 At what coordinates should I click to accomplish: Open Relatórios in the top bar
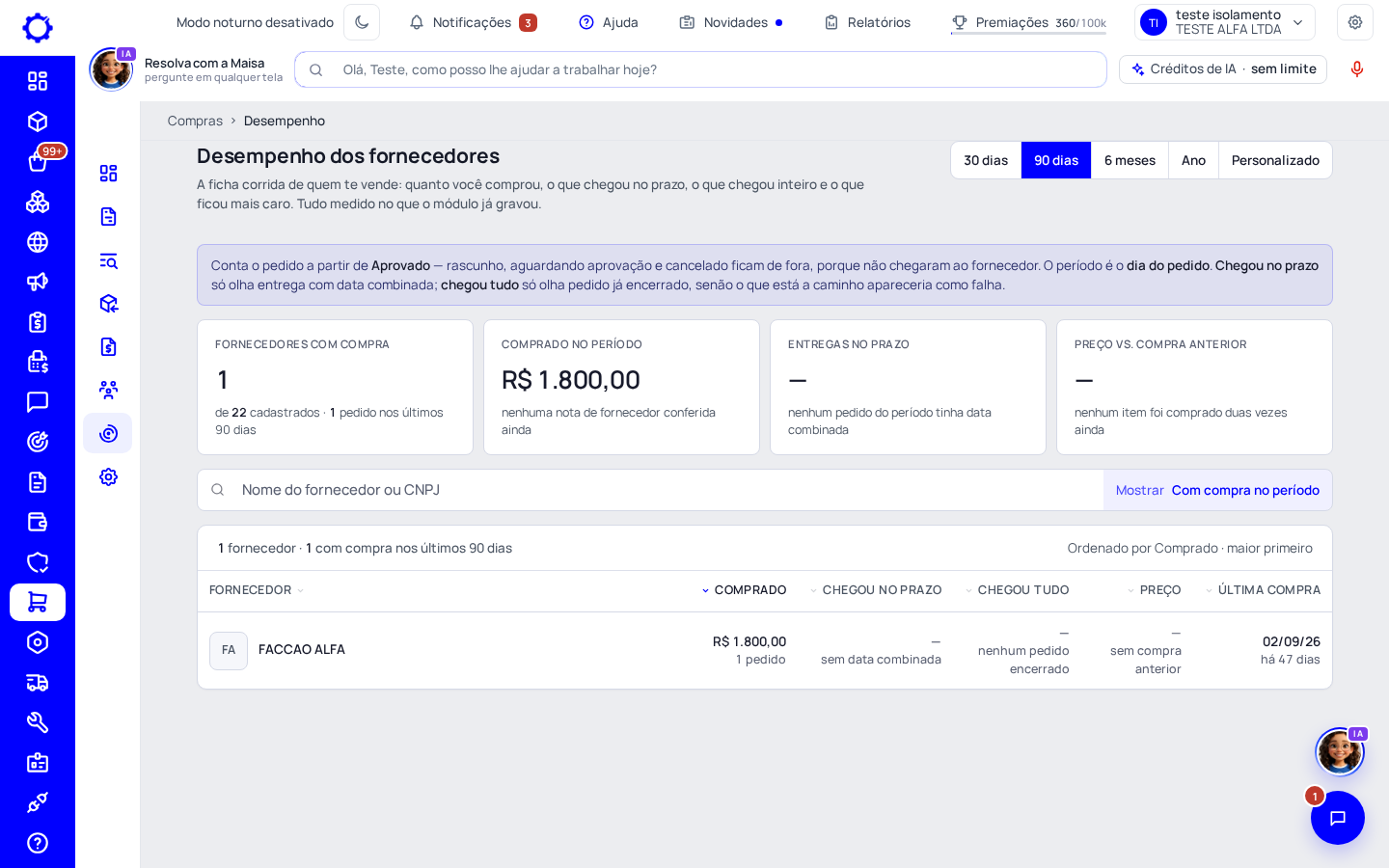coord(867,22)
